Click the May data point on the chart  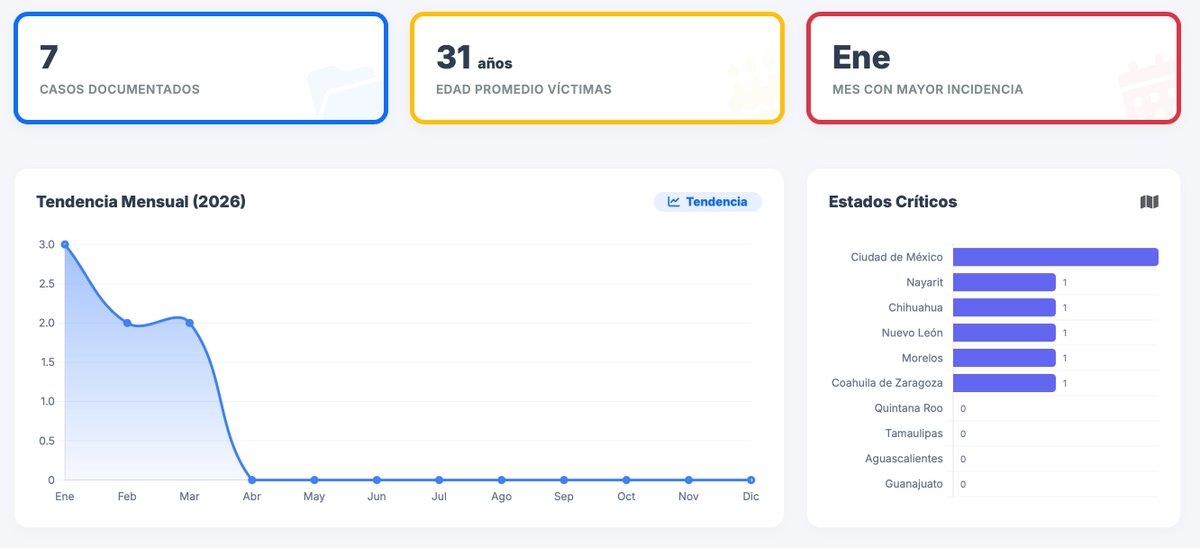(x=314, y=480)
